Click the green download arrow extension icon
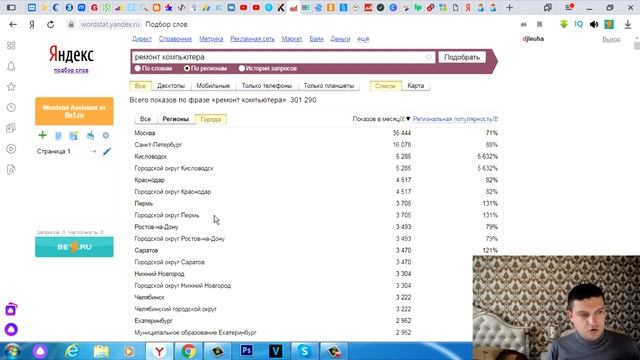The image size is (640, 360). click(x=564, y=24)
